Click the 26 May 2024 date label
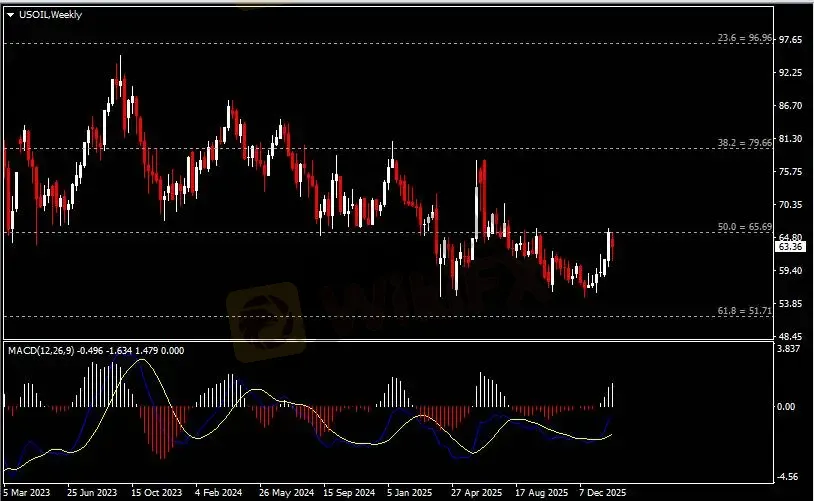This screenshot has width=814, height=501. tap(287, 492)
